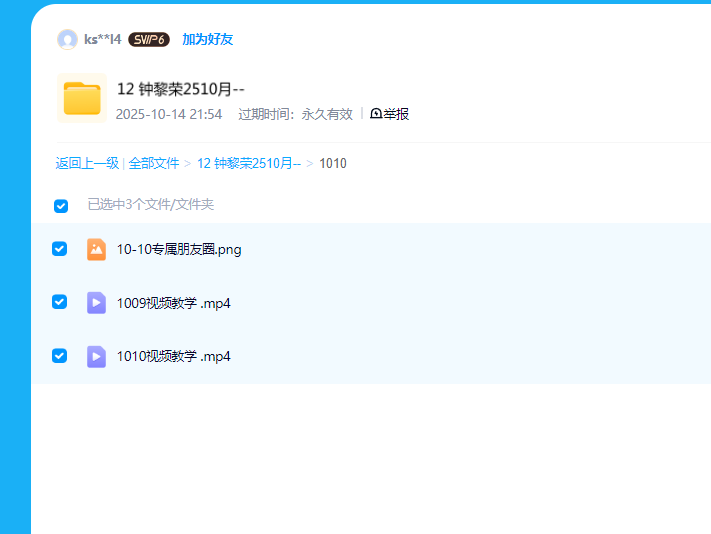Click the 举报 report icon
Image resolution: width=711 pixels, height=534 pixels.
(376, 114)
